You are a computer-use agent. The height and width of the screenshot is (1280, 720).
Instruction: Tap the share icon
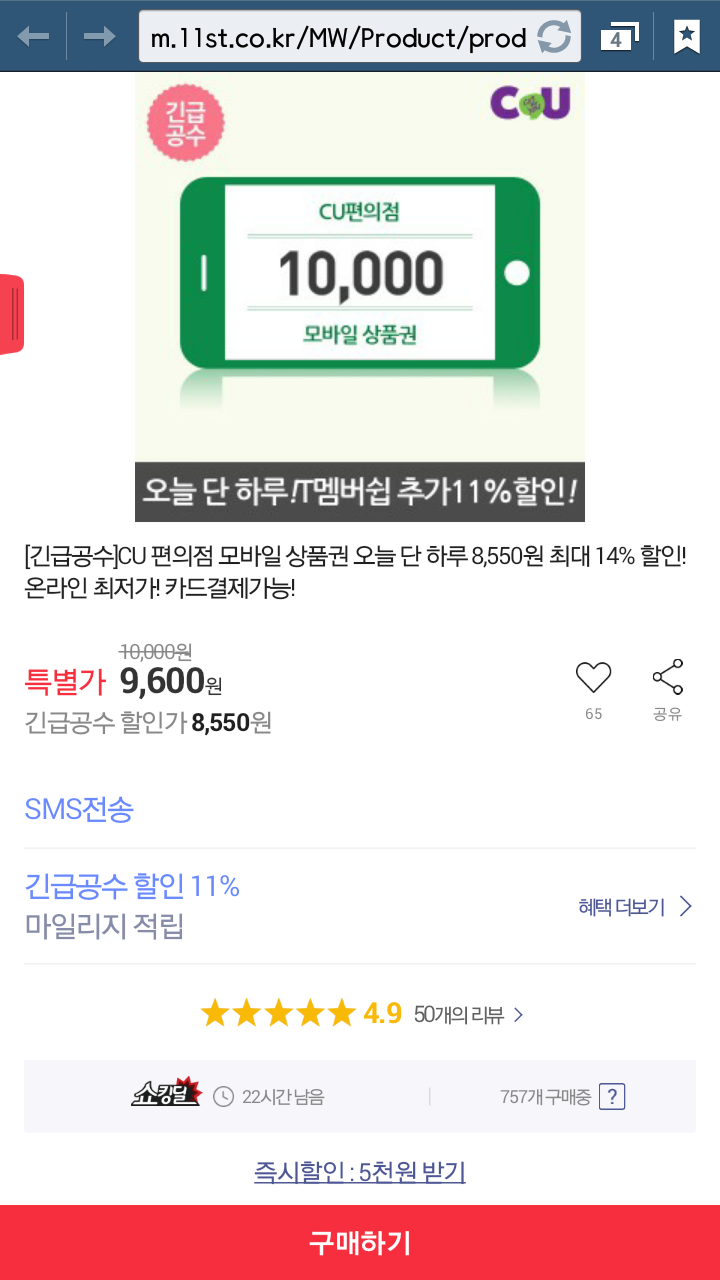(667, 679)
